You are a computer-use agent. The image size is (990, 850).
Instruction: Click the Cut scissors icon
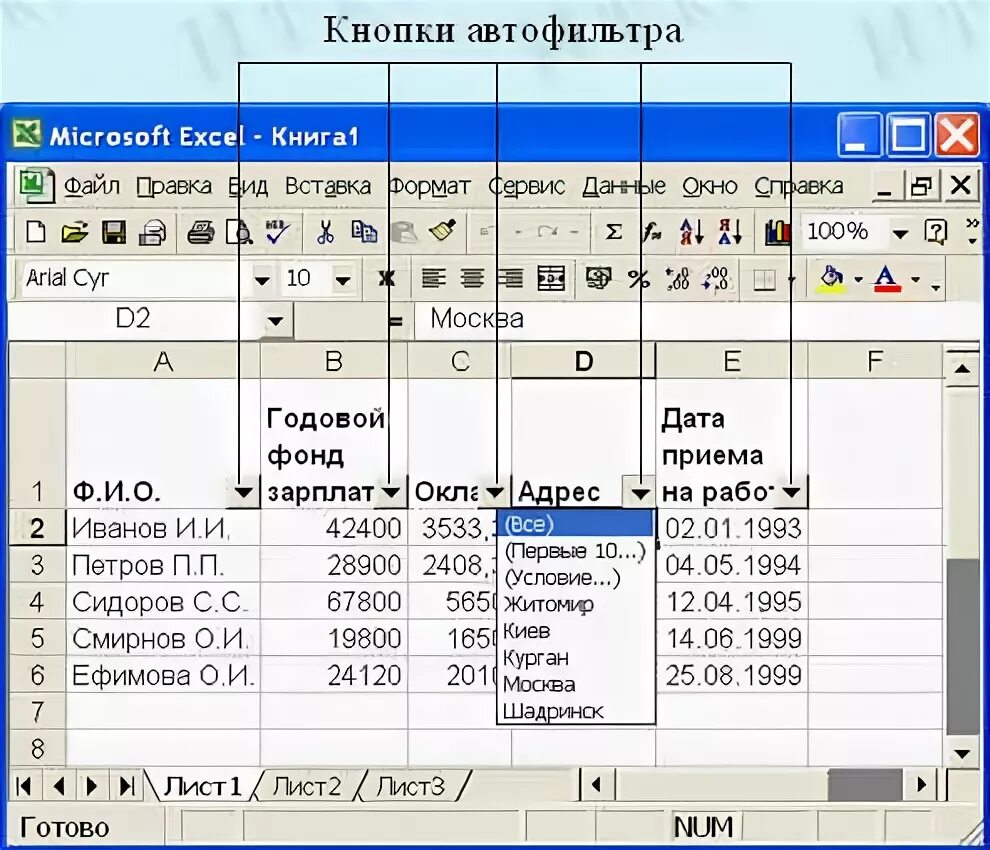(325, 232)
